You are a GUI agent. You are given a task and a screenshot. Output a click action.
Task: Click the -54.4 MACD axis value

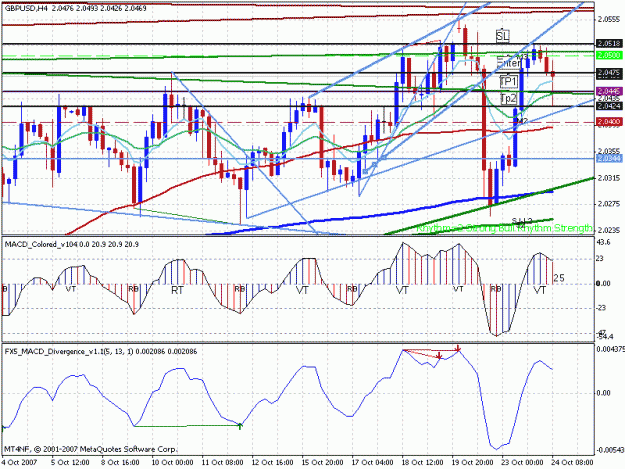click(604, 337)
